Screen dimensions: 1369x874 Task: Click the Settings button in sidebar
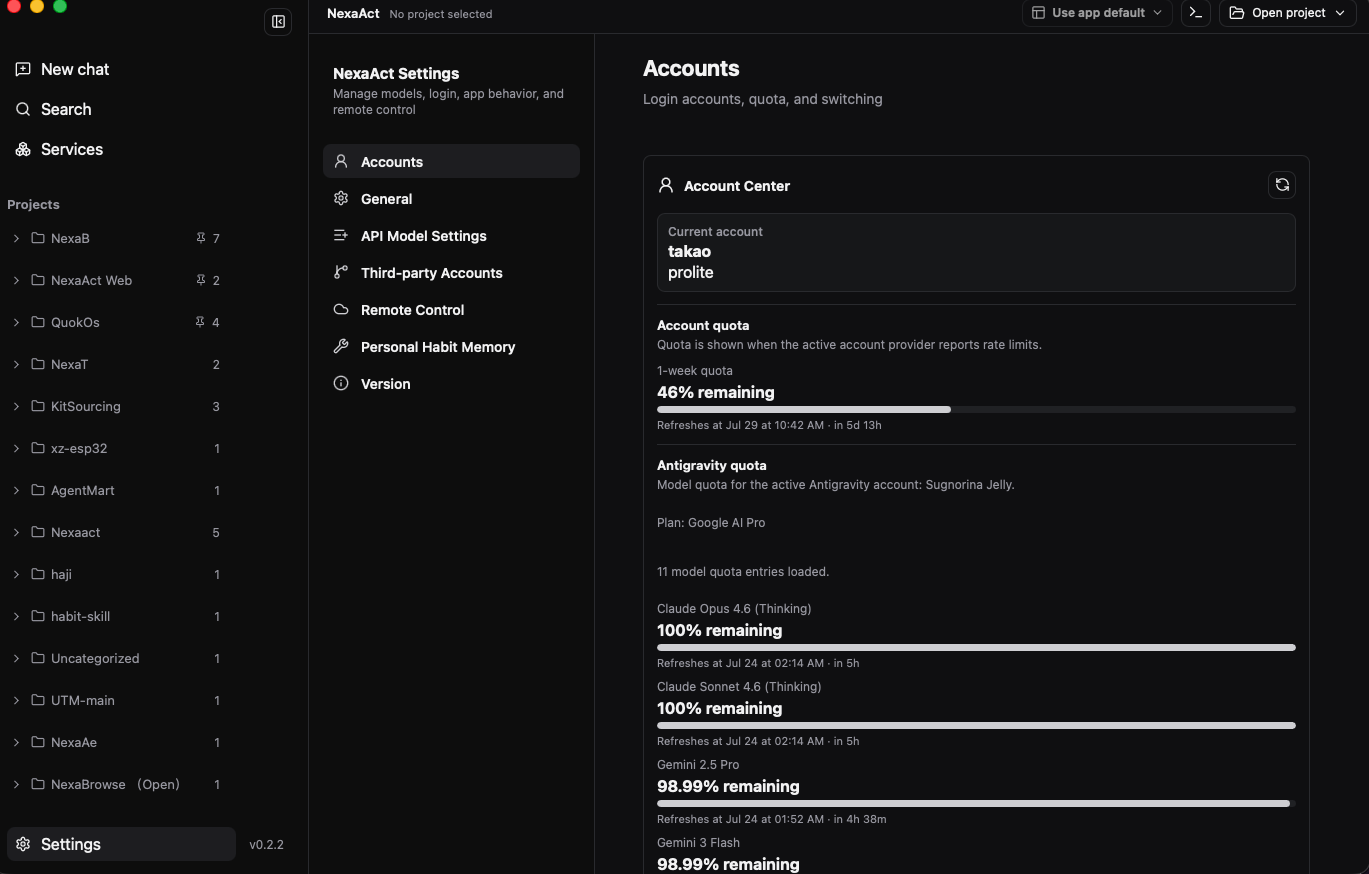(x=121, y=844)
